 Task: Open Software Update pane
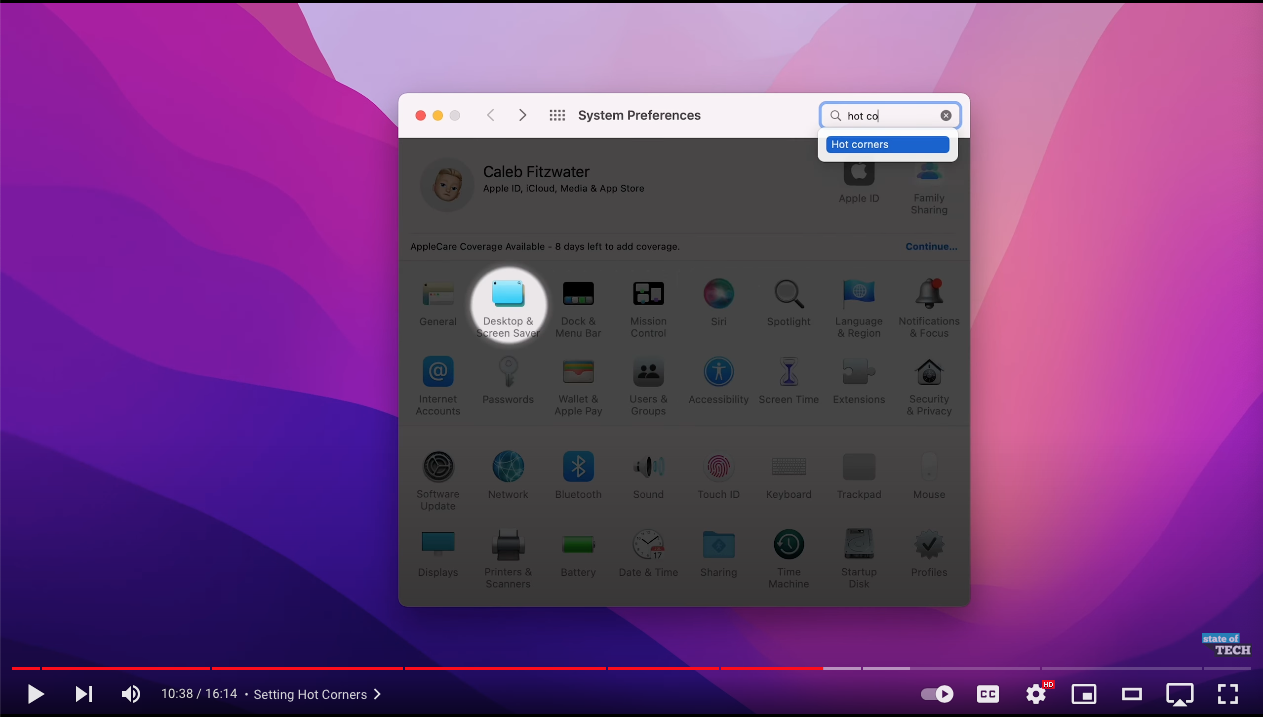[438, 467]
